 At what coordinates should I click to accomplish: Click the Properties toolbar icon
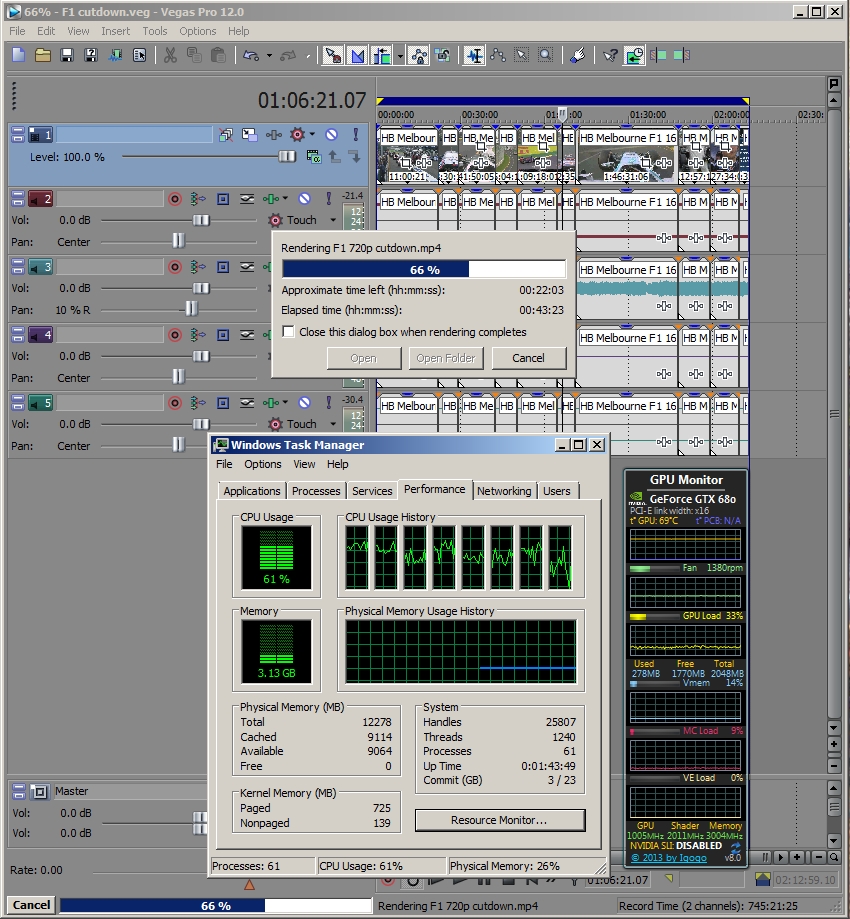tap(140, 55)
